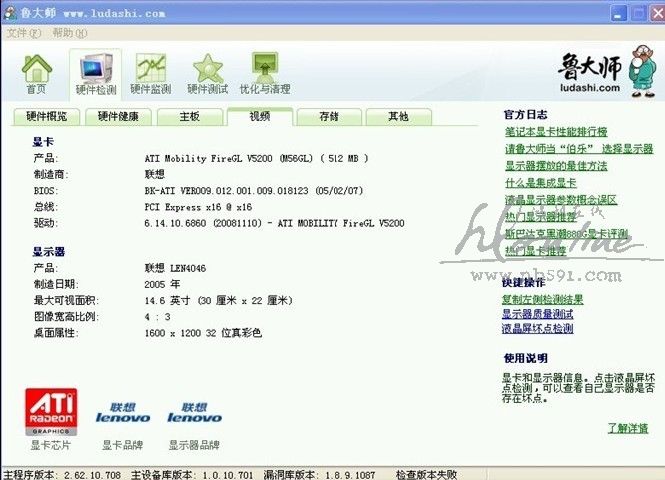
Task: Click the ATI Radeon graphics chip logo
Action: point(51,412)
